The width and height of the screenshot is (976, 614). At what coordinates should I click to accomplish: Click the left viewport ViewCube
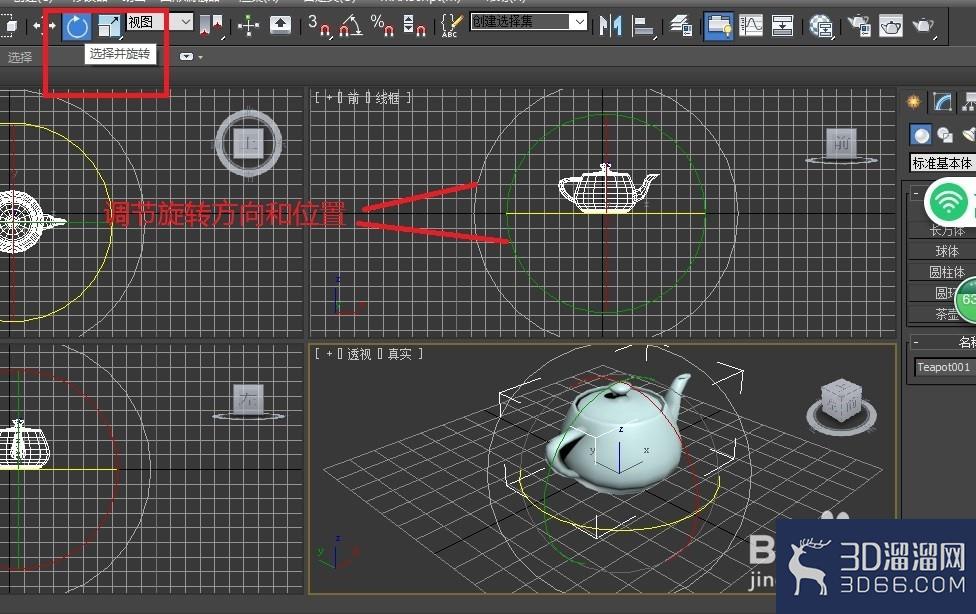[x=248, y=402]
